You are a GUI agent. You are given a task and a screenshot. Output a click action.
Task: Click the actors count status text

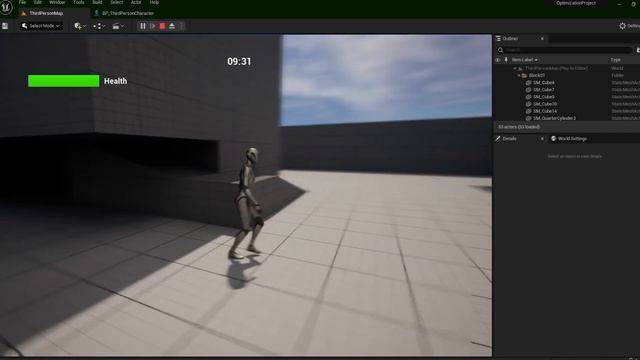click(x=519, y=127)
